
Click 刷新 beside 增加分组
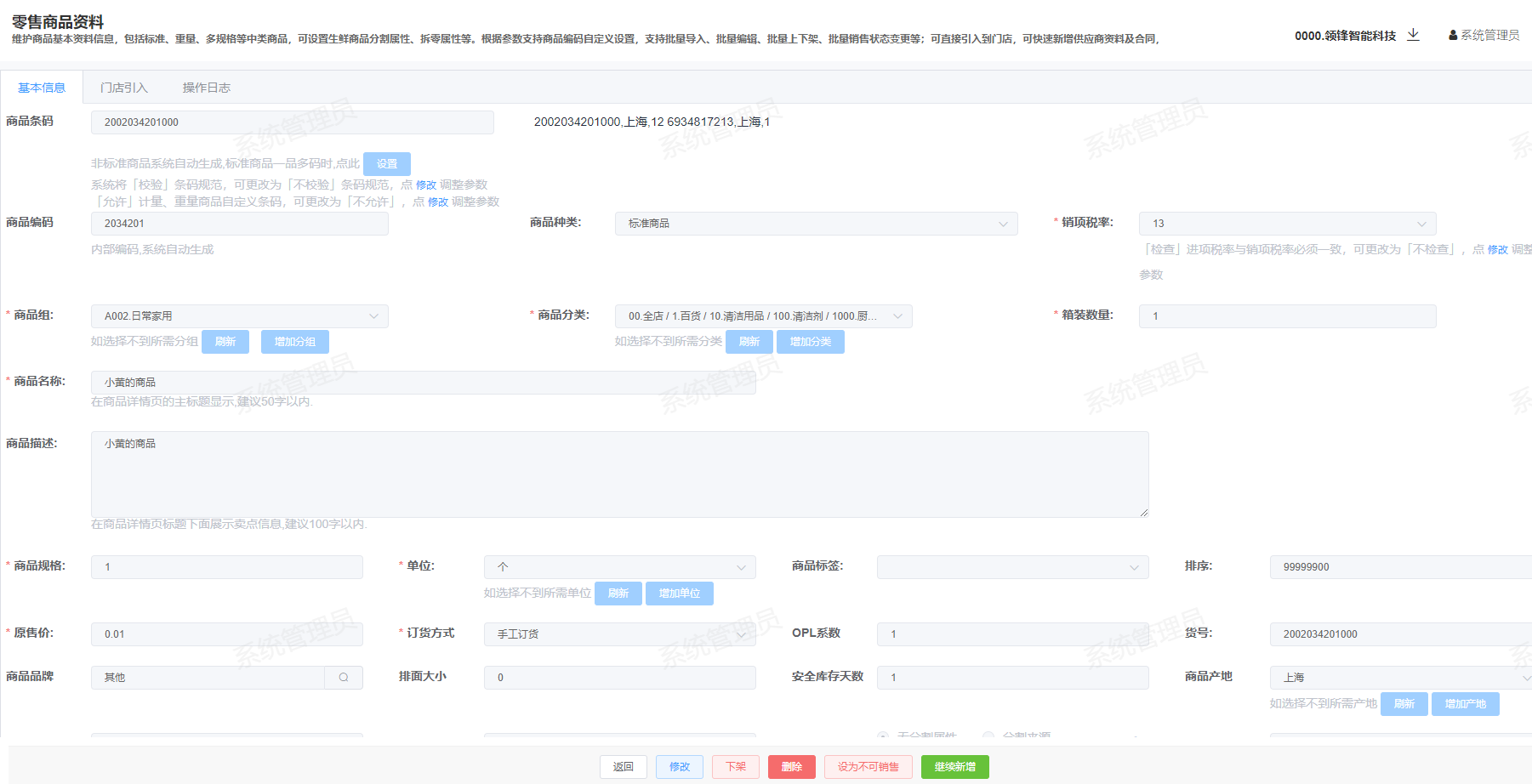[225, 342]
